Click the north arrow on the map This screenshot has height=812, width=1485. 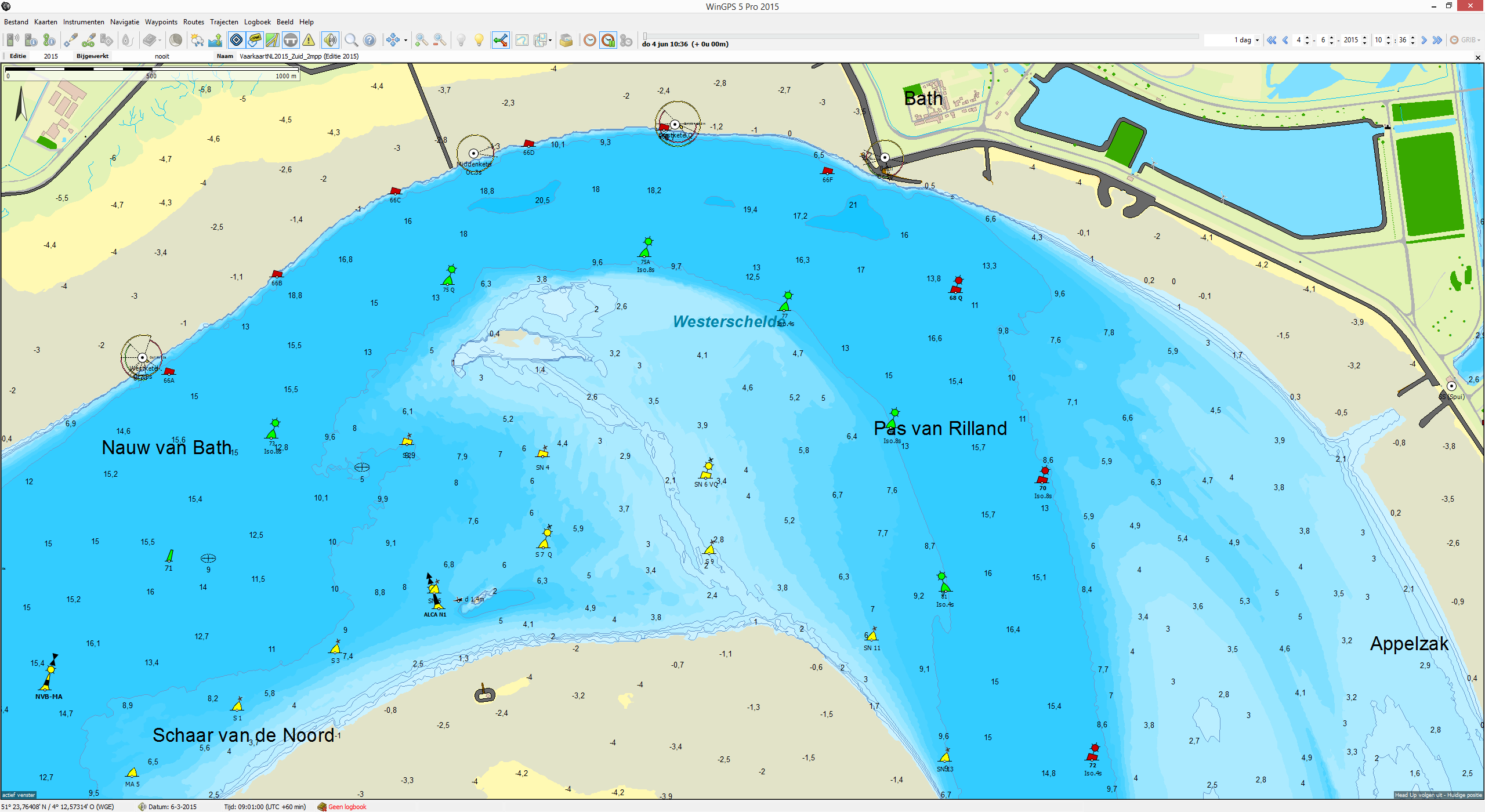pos(21,104)
